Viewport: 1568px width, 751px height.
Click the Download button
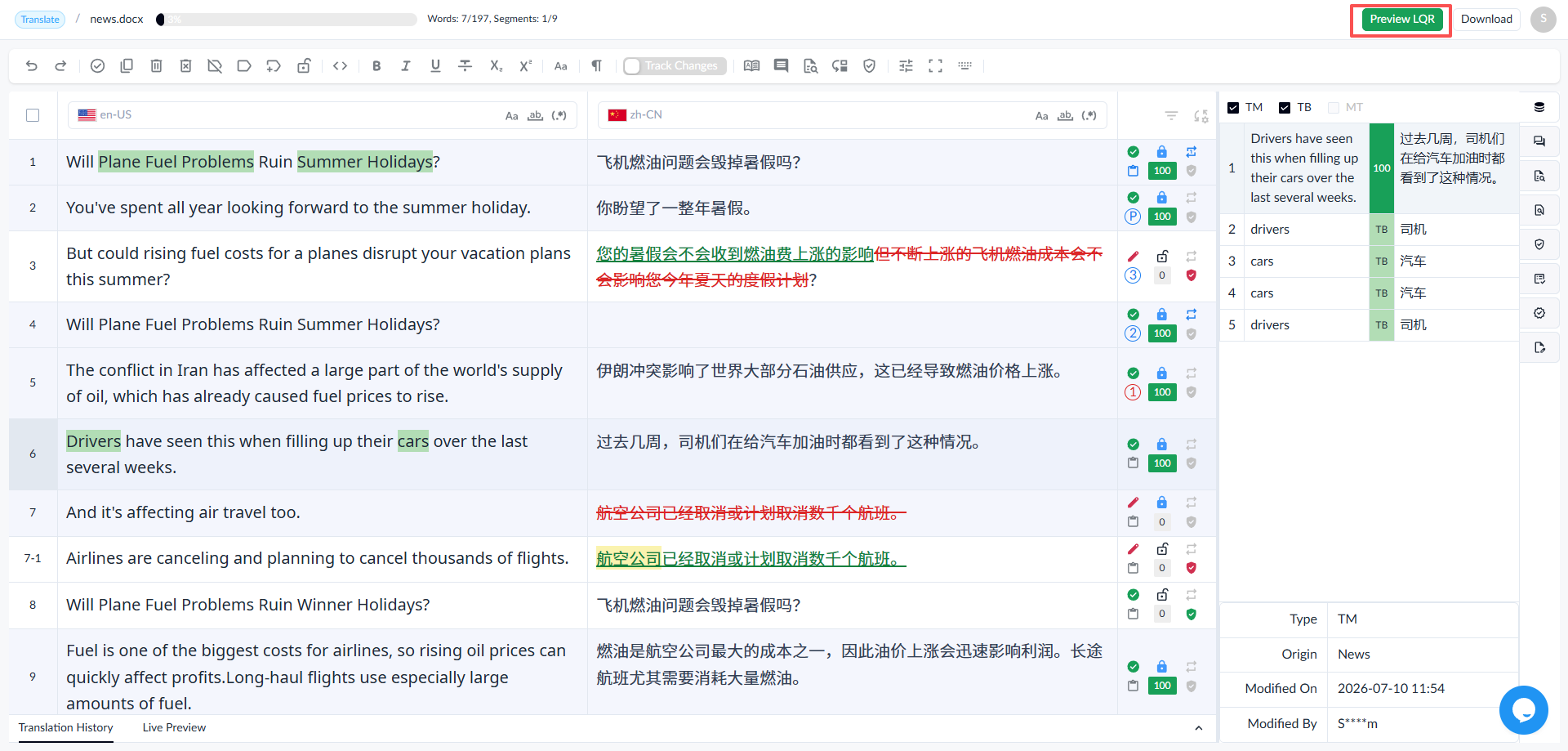coord(1486,20)
